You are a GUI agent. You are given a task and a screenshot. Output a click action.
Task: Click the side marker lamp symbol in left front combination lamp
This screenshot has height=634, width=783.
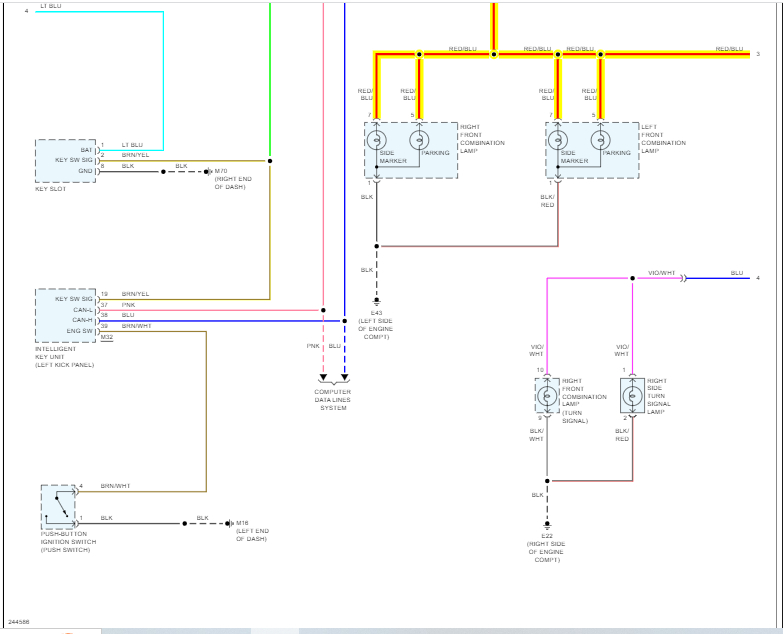[558, 140]
